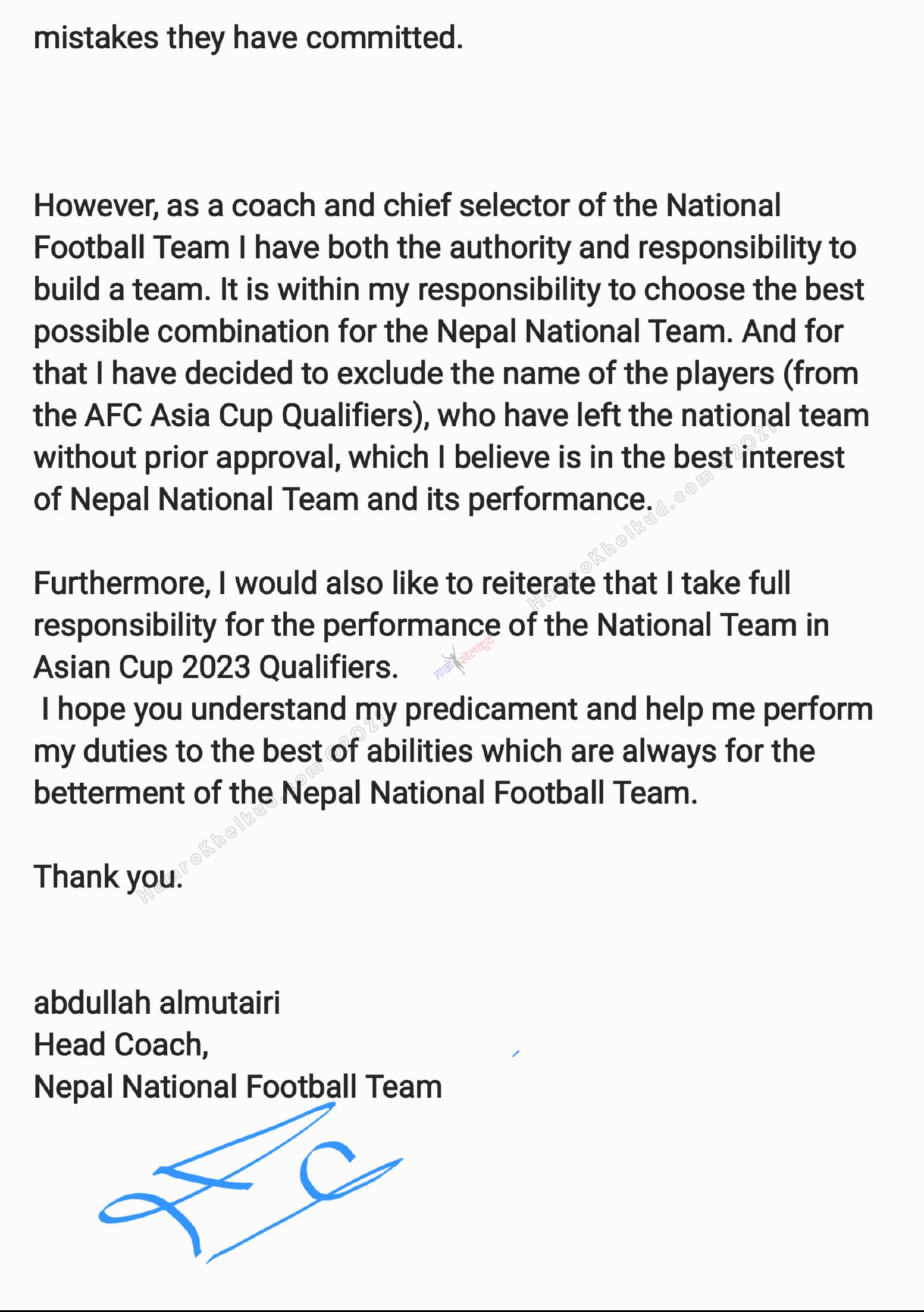Viewport: 924px width, 1312px height.
Task: Click the name 'abdullah almutairi'
Action: (x=156, y=1003)
